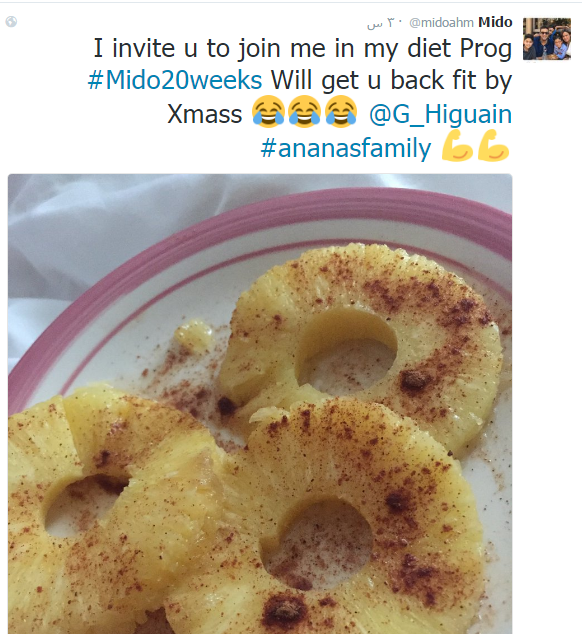The image size is (582, 634).
Task: Click the globe icon beside the tweet
Action: click(x=11, y=21)
